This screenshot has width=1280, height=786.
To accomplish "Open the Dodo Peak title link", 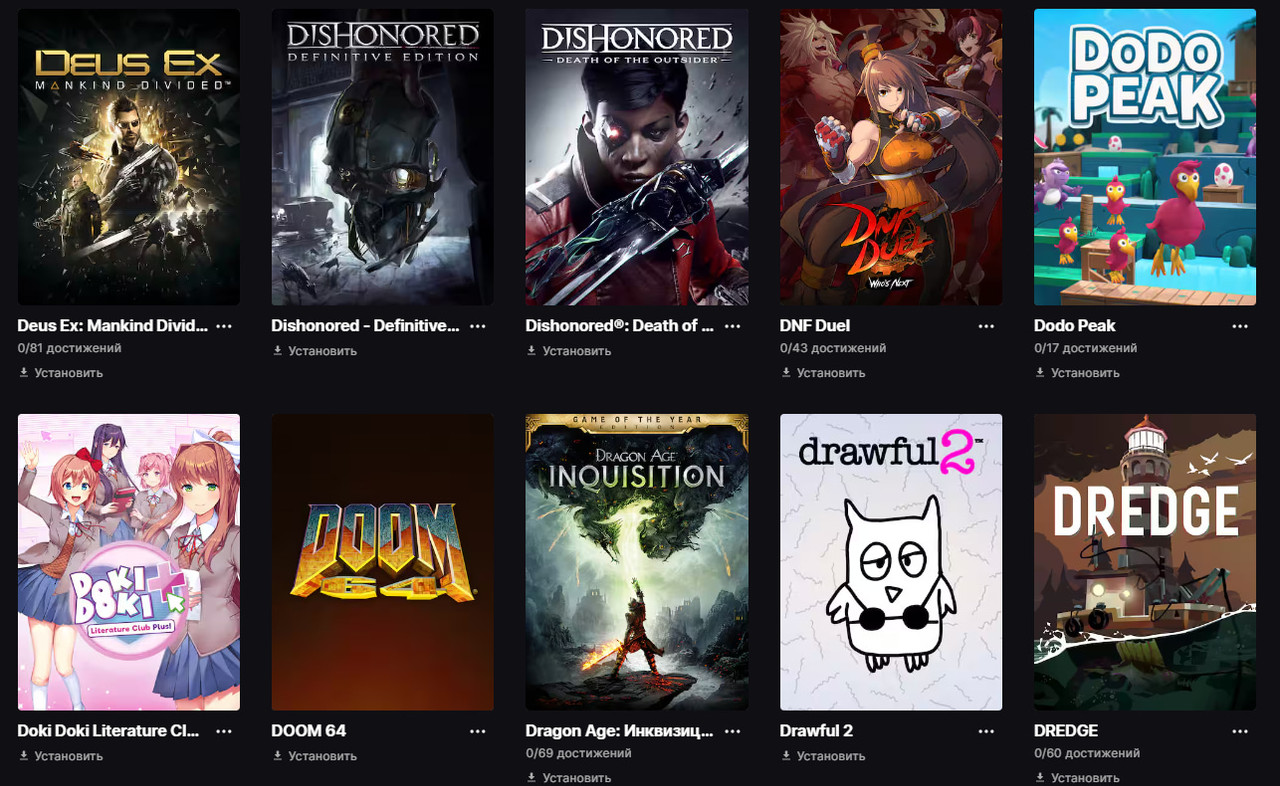I will pyautogui.click(x=1075, y=326).
